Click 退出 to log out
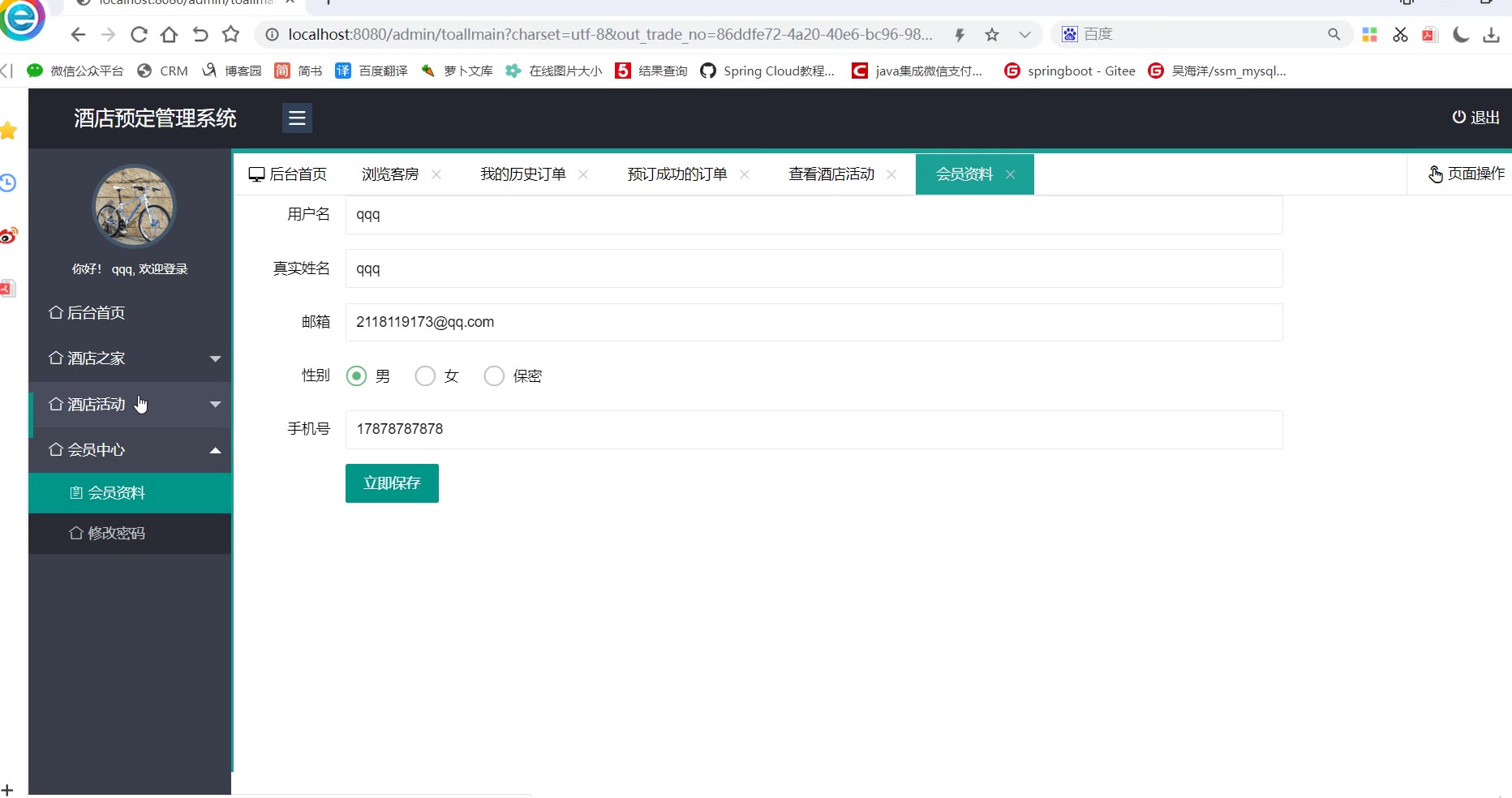The image size is (1512, 798). (1475, 118)
